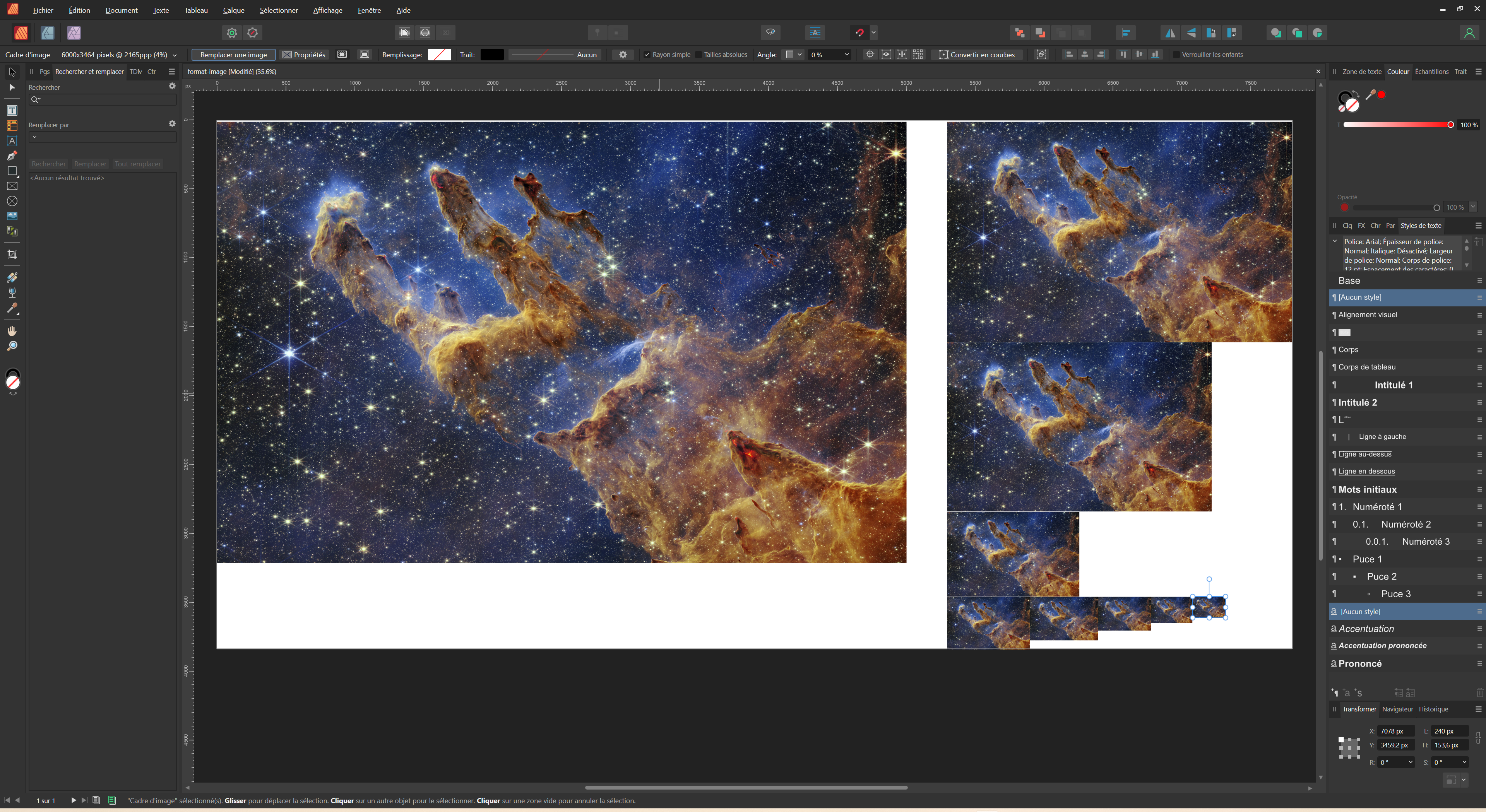Open the Angle percentage dropdown
1486x812 pixels.
(846, 55)
